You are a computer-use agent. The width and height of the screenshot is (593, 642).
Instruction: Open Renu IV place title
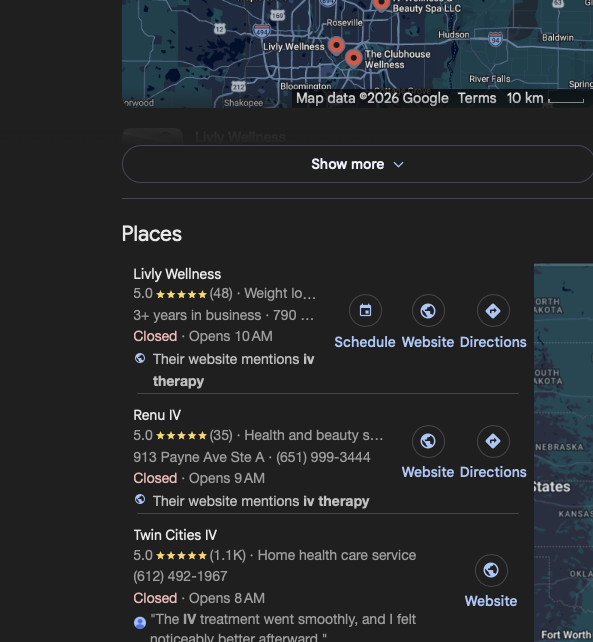157,415
